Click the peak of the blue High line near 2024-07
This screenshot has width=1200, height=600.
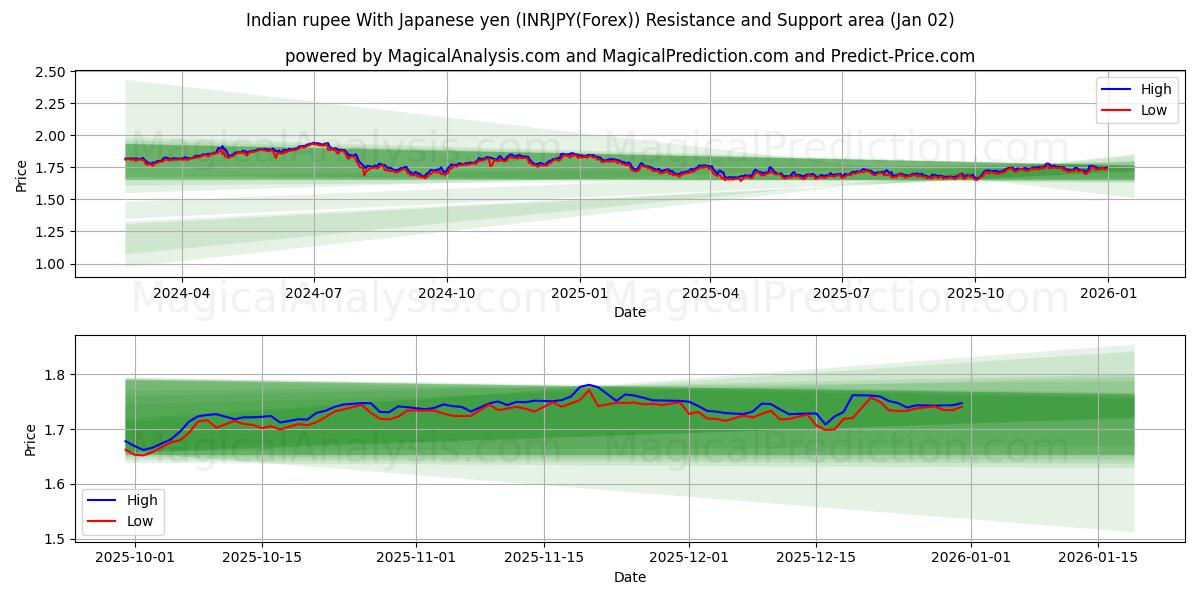pos(315,143)
